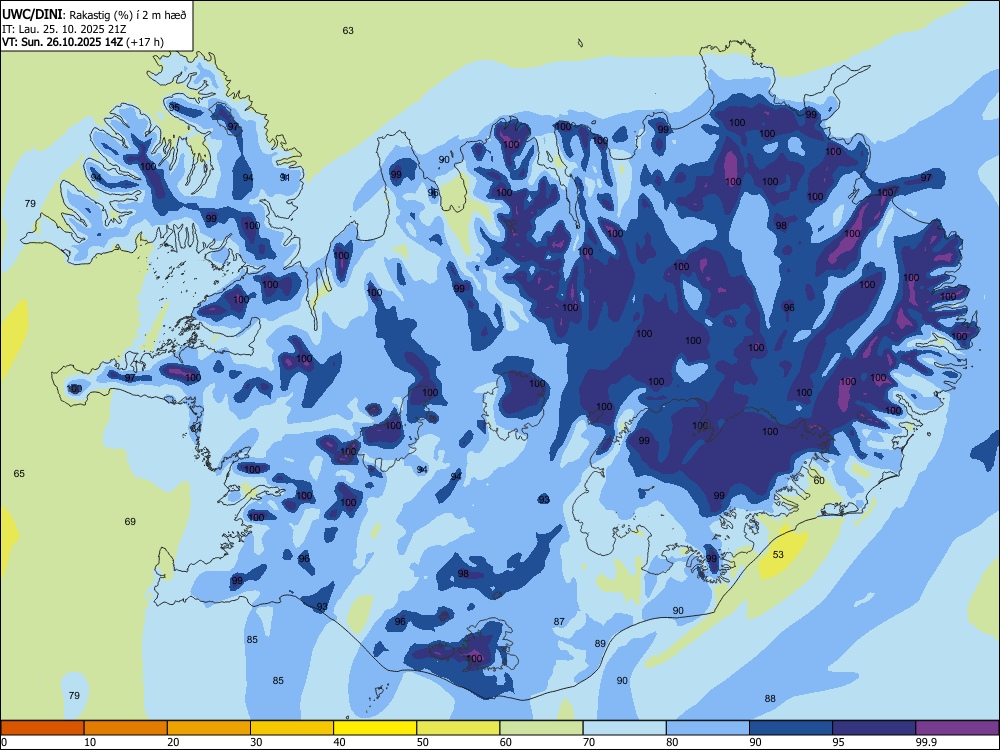Screen dimensions: 1000x750
Task: Pick the pale blue 70–80 legend swatch
Action: (624, 728)
